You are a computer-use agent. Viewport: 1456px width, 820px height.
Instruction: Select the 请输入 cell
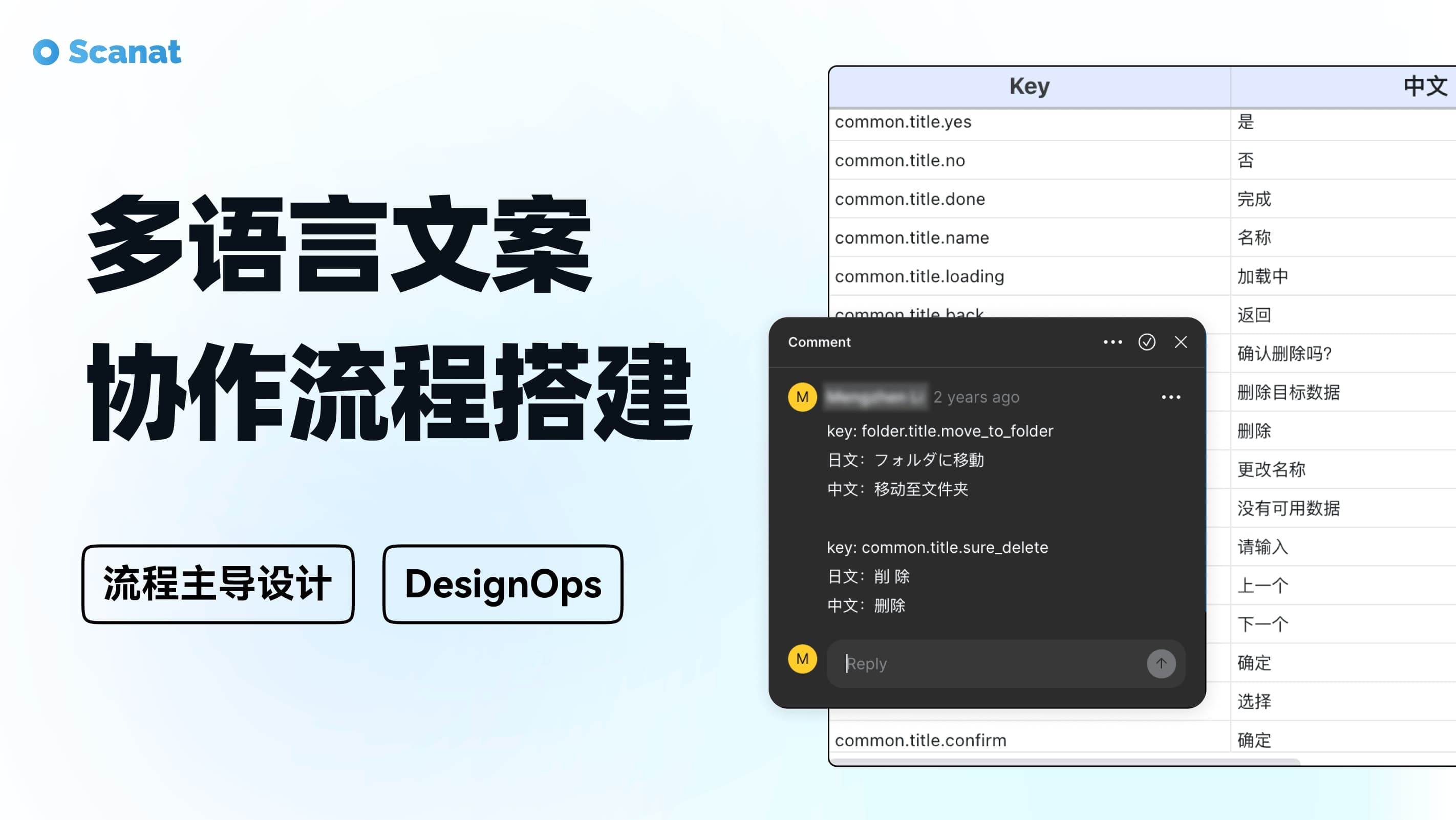click(x=1343, y=547)
